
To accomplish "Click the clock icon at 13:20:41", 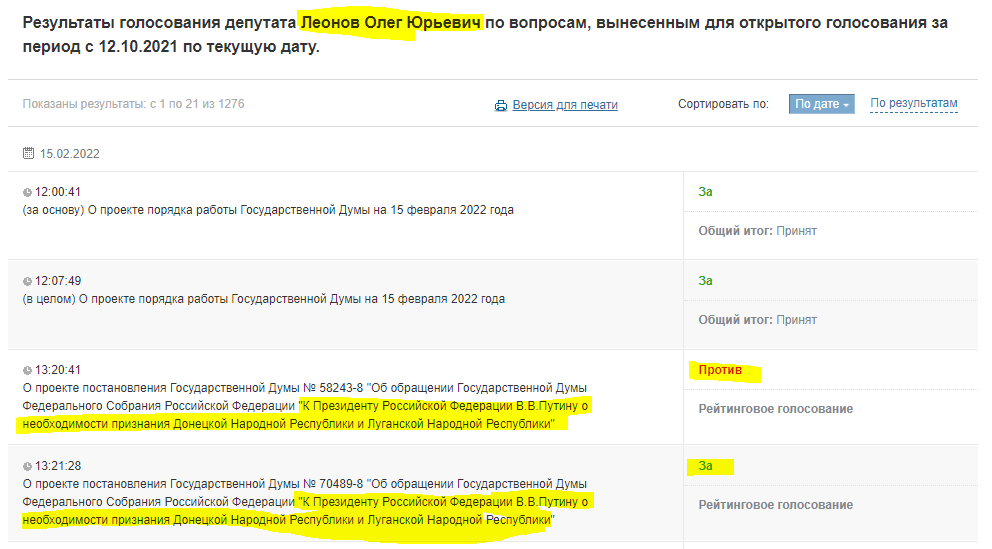I will coord(27,371).
